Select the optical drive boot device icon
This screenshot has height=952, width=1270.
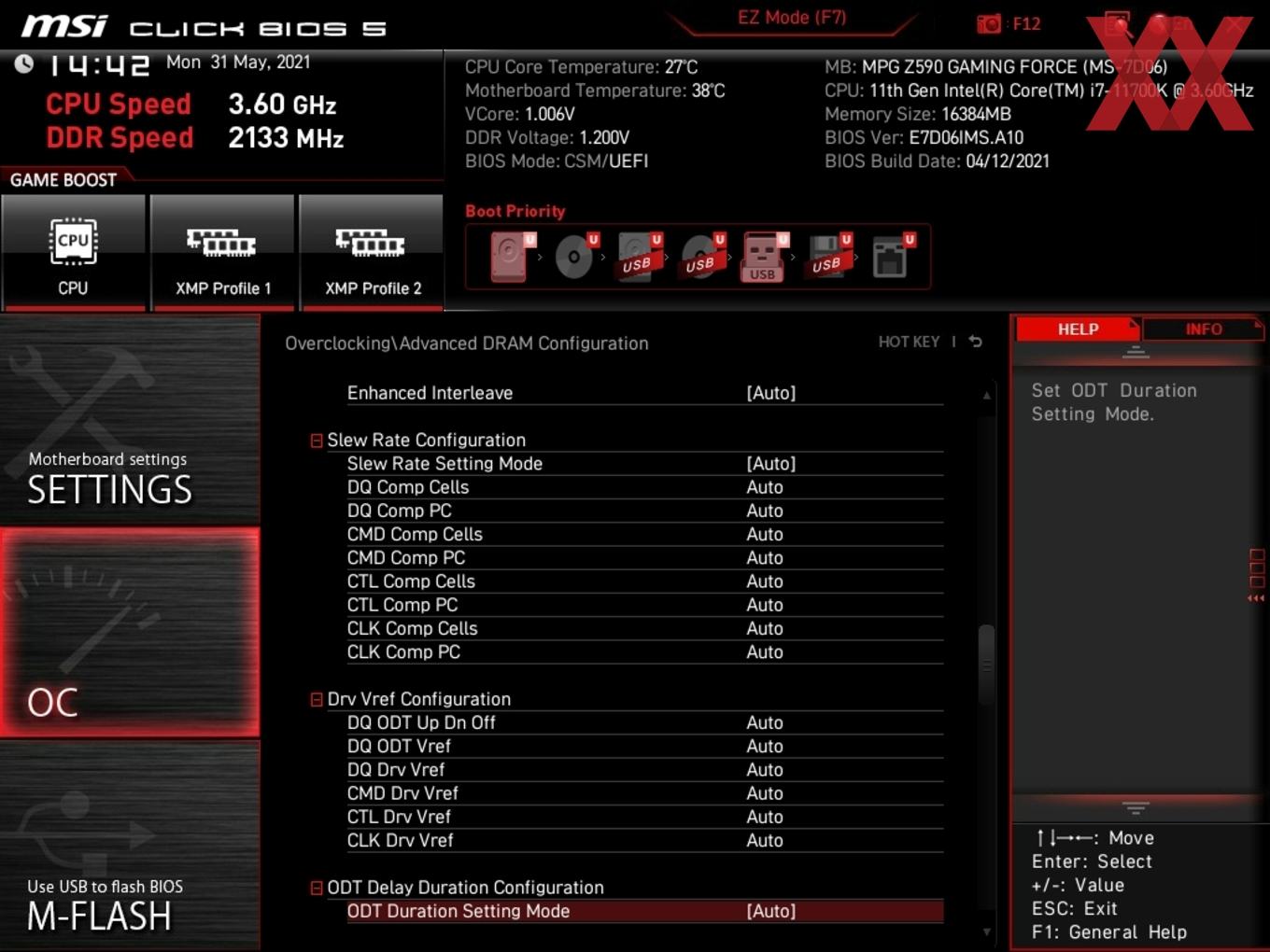click(x=575, y=257)
